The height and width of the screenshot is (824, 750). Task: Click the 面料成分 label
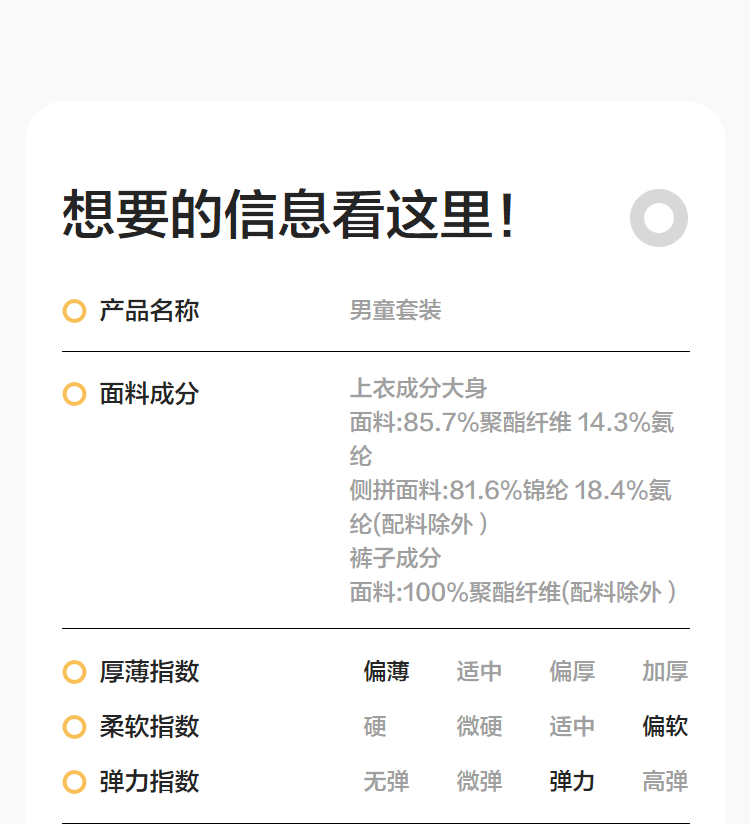click(149, 394)
